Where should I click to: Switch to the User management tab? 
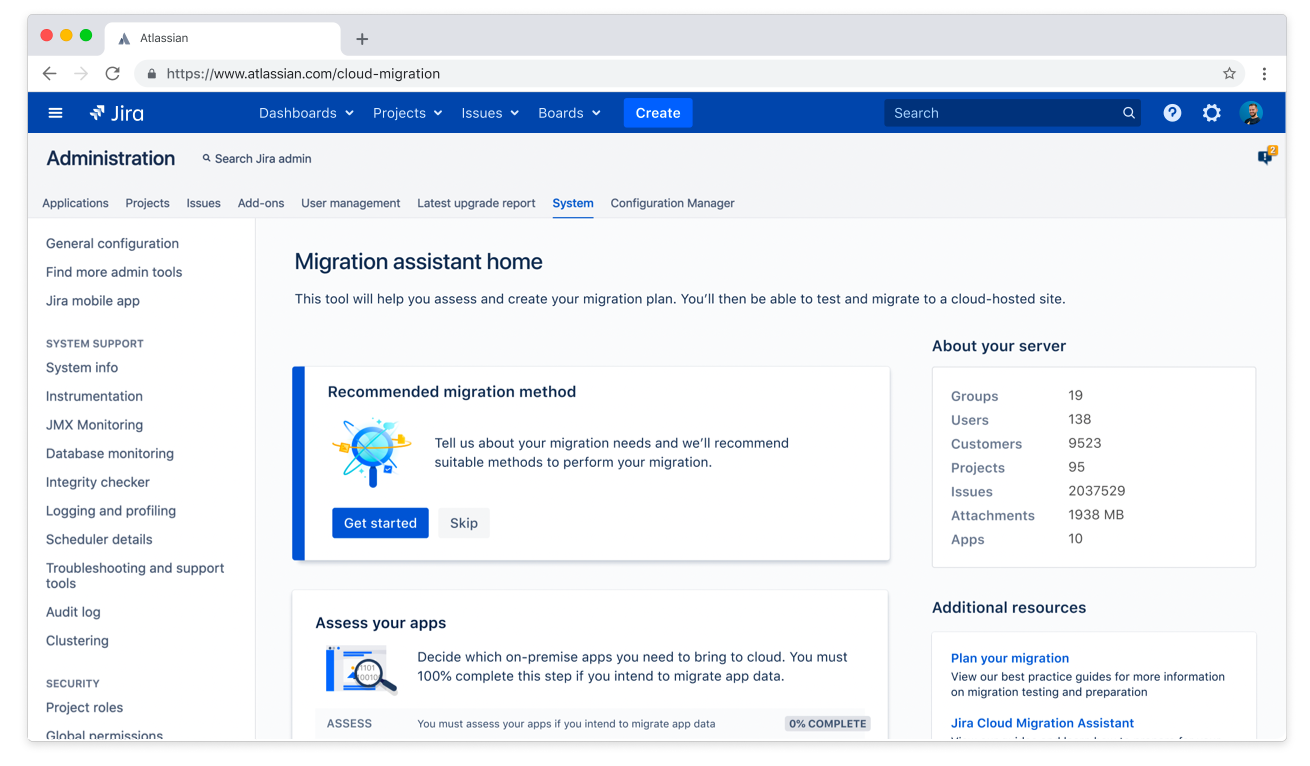tap(350, 203)
